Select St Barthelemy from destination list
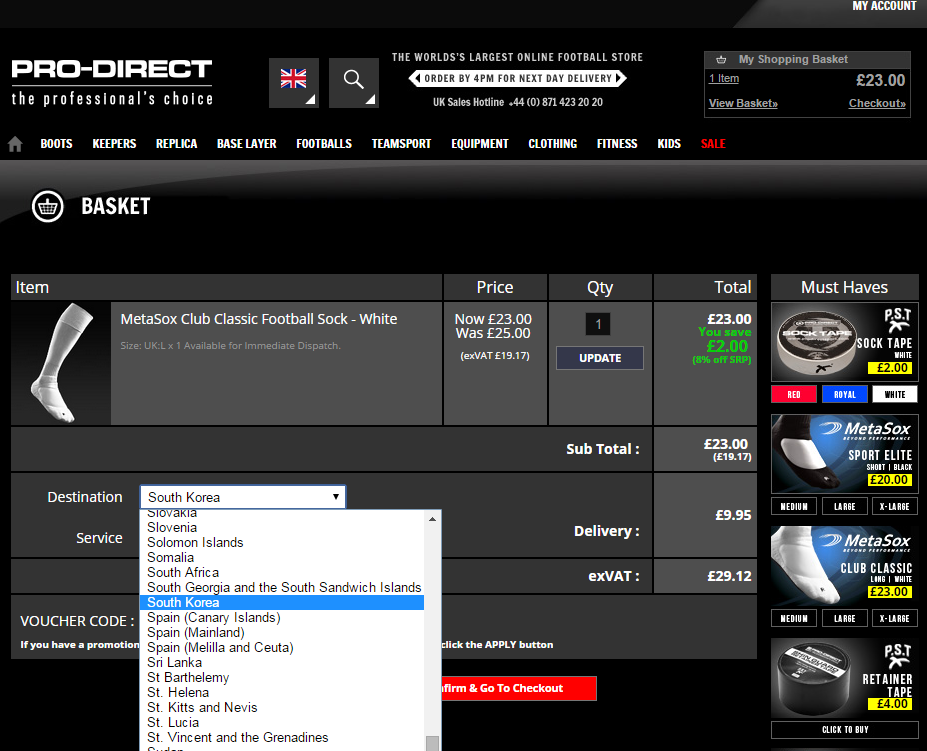The width and height of the screenshot is (927, 751). pos(281,678)
